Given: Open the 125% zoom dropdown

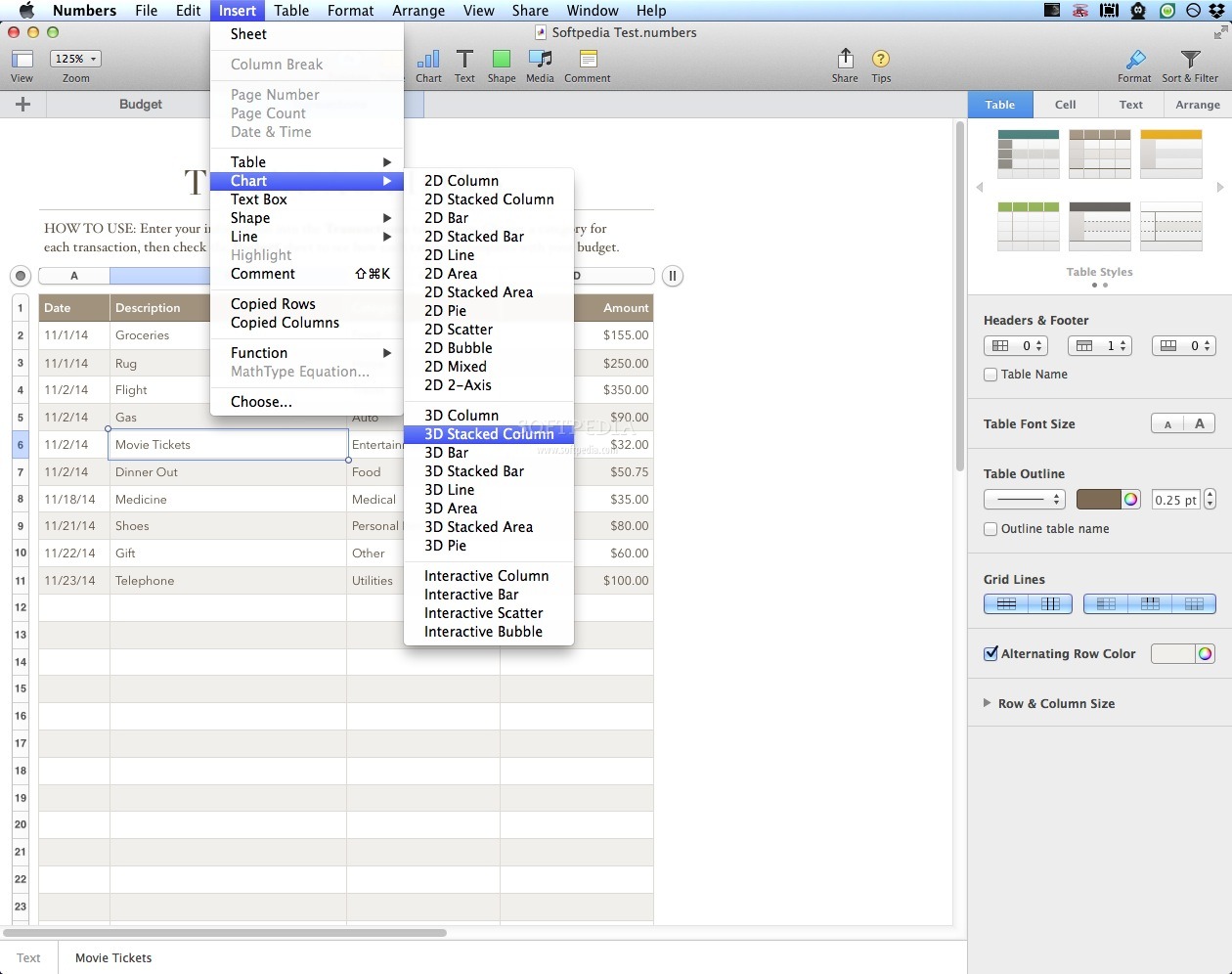Looking at the screenshot, I should pos(75,59).
